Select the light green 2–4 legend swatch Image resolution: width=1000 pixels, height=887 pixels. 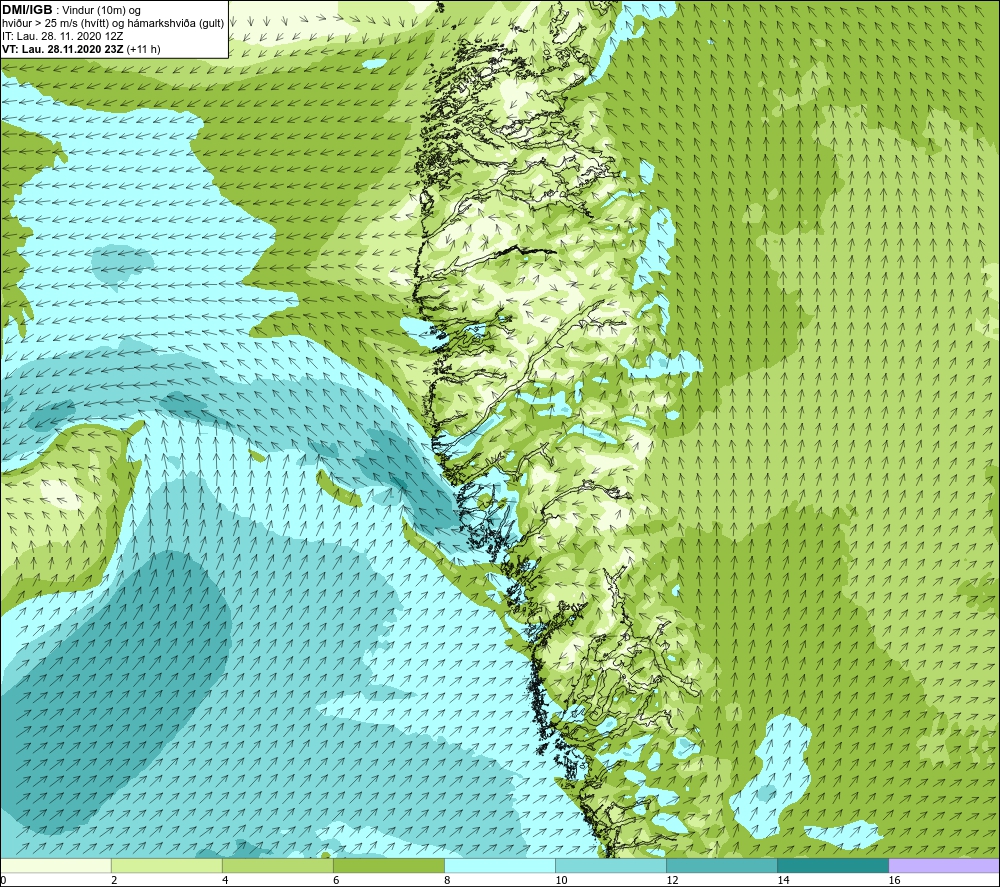point(167,865)
